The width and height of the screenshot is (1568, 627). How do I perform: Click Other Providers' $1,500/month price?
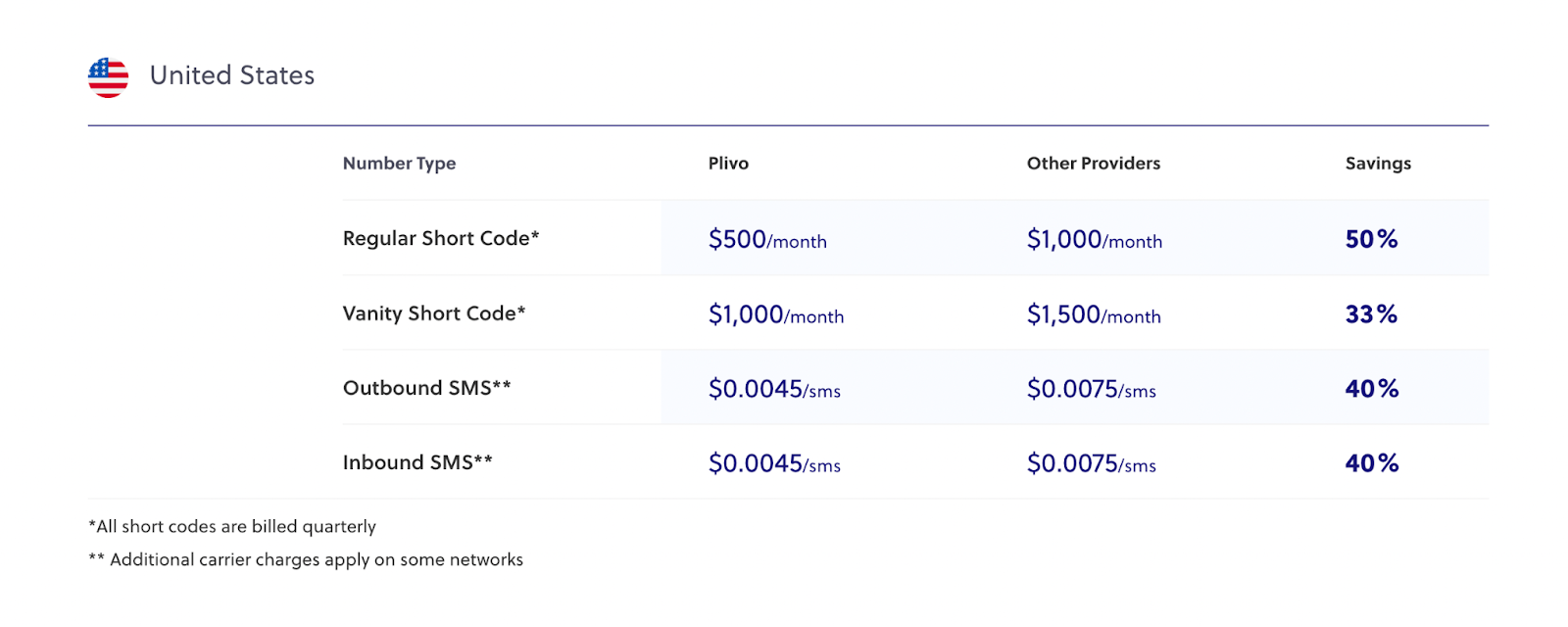[x=1094, y=315]
